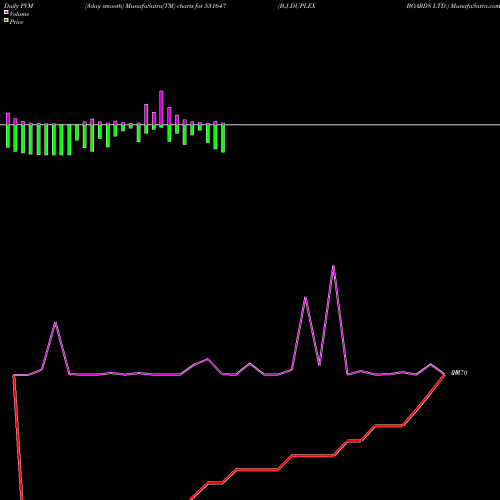The height and width of the screenshot is (500, 500).
Task: Click the value label at line end
Action: point(459,373)
